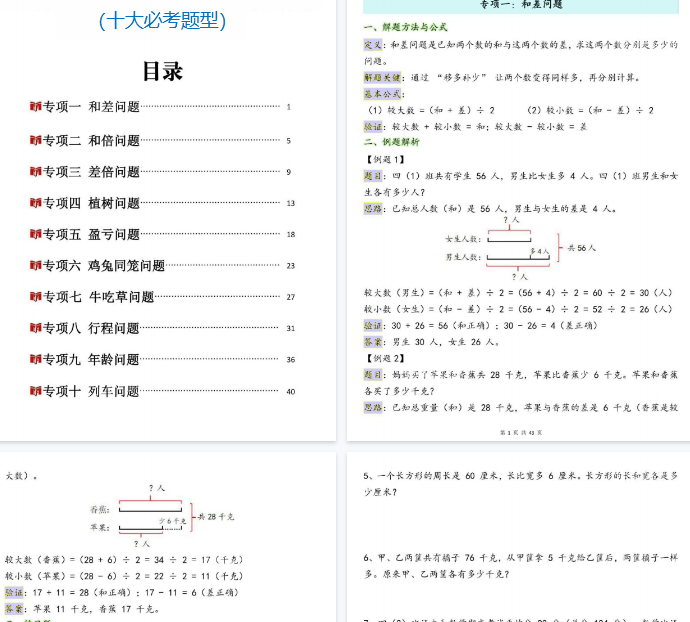Select the book icon next to 专项三
Image resolution: width=690 pixels, height=622 pixels.
pyautogui.click(x=35, y=172)
